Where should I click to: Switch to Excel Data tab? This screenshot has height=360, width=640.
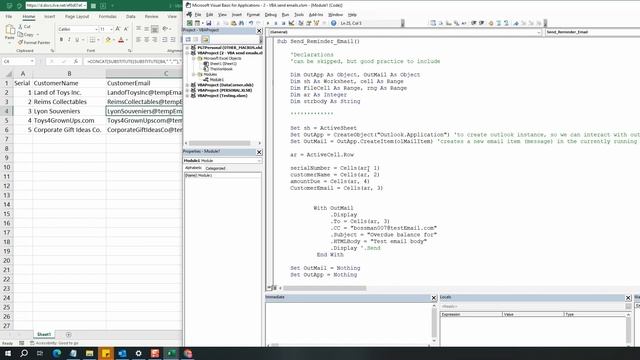(131, 17)
